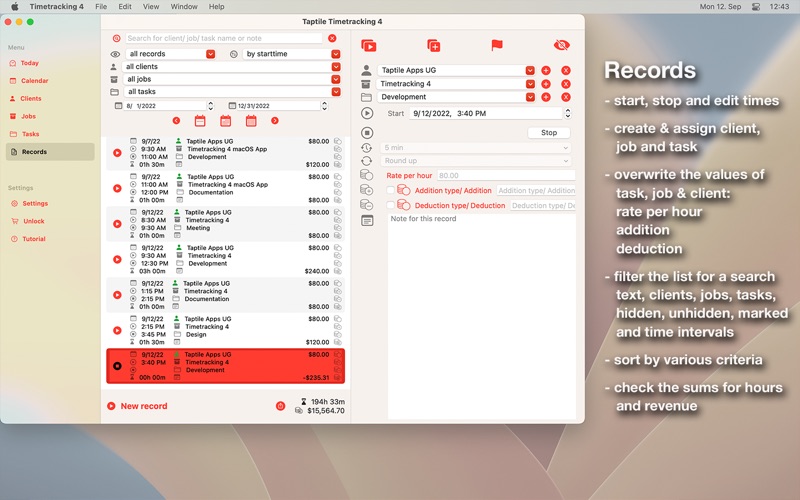
Task: Click the duplicate record plus icon
Action: coord(433,45)
